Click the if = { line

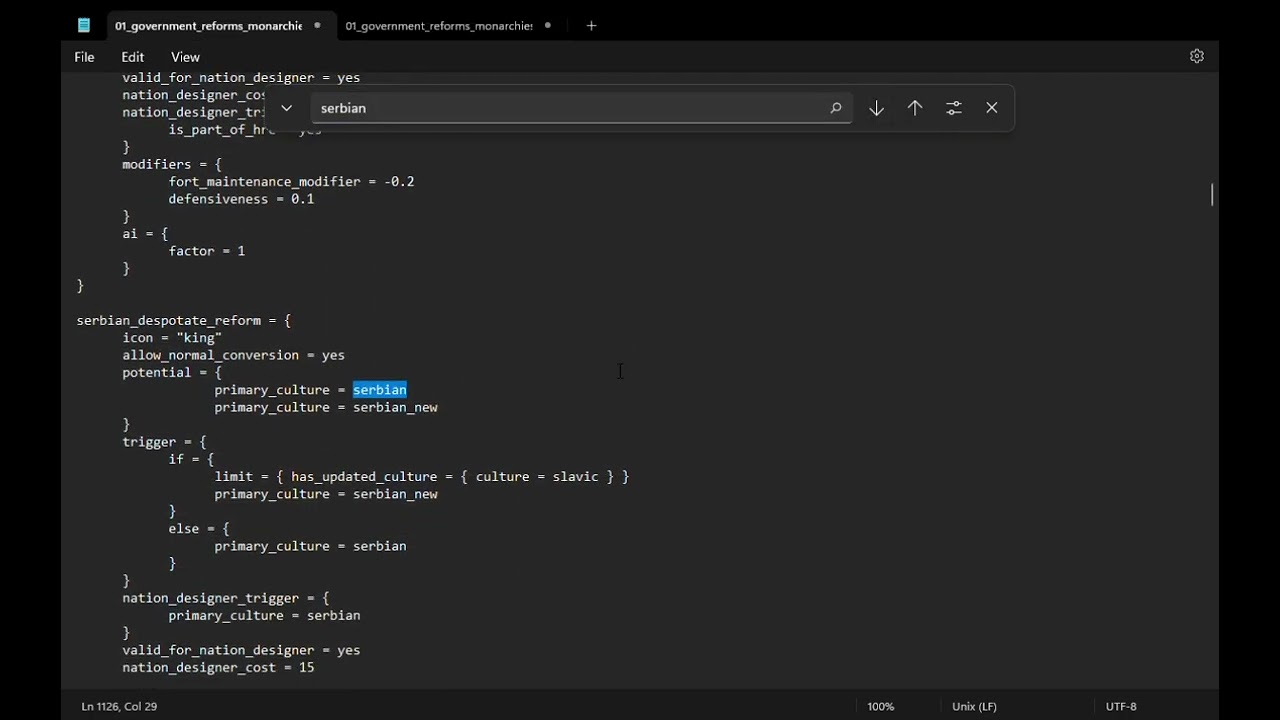click(191, 459)
